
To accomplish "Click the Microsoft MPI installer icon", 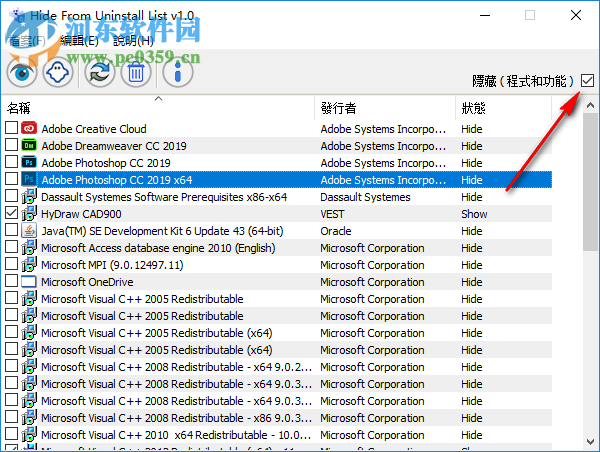I will click(x=29, y=265).
